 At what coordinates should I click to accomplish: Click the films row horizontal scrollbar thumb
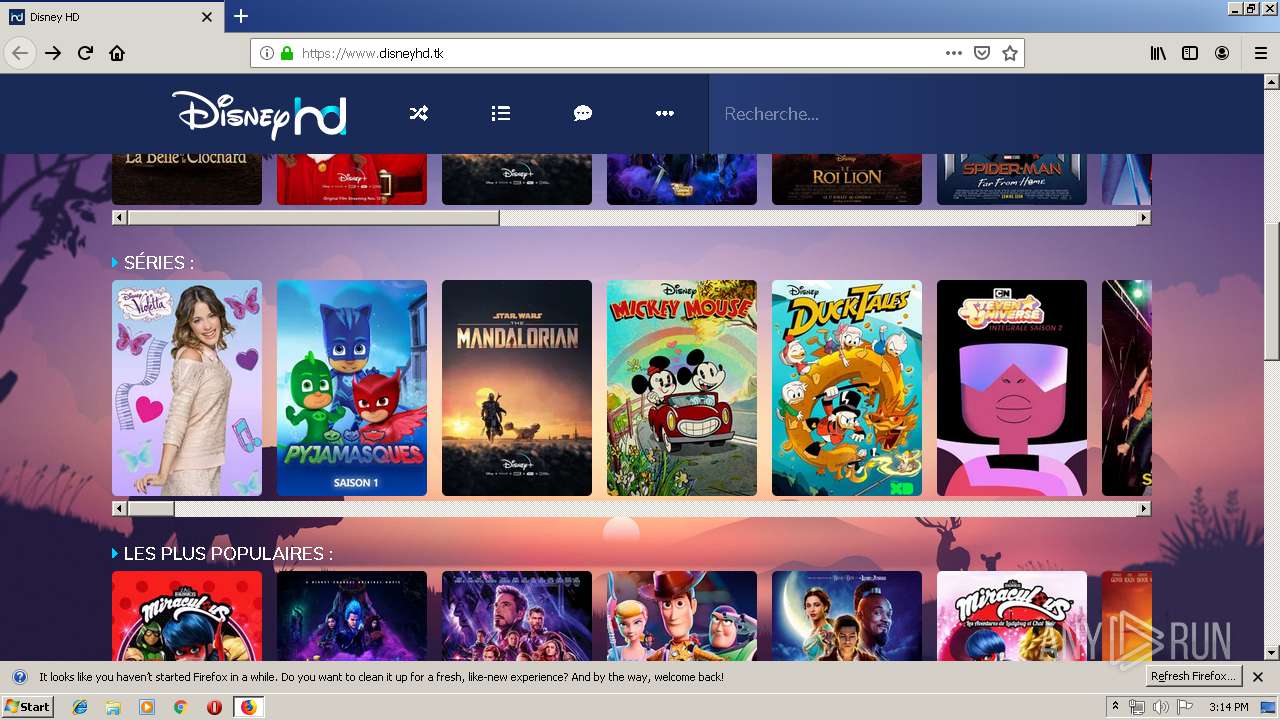coord(313,218)
